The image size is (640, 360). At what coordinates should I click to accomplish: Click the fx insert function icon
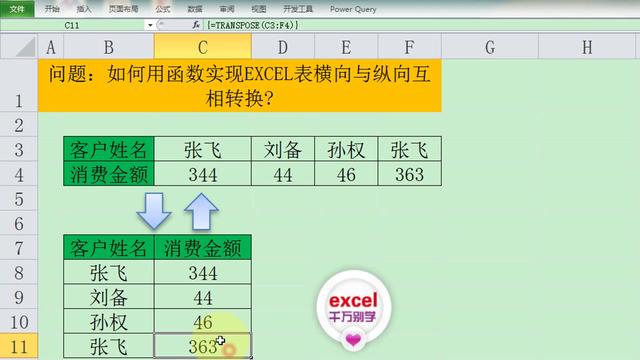pyautogui.click(x=196, y=25)
